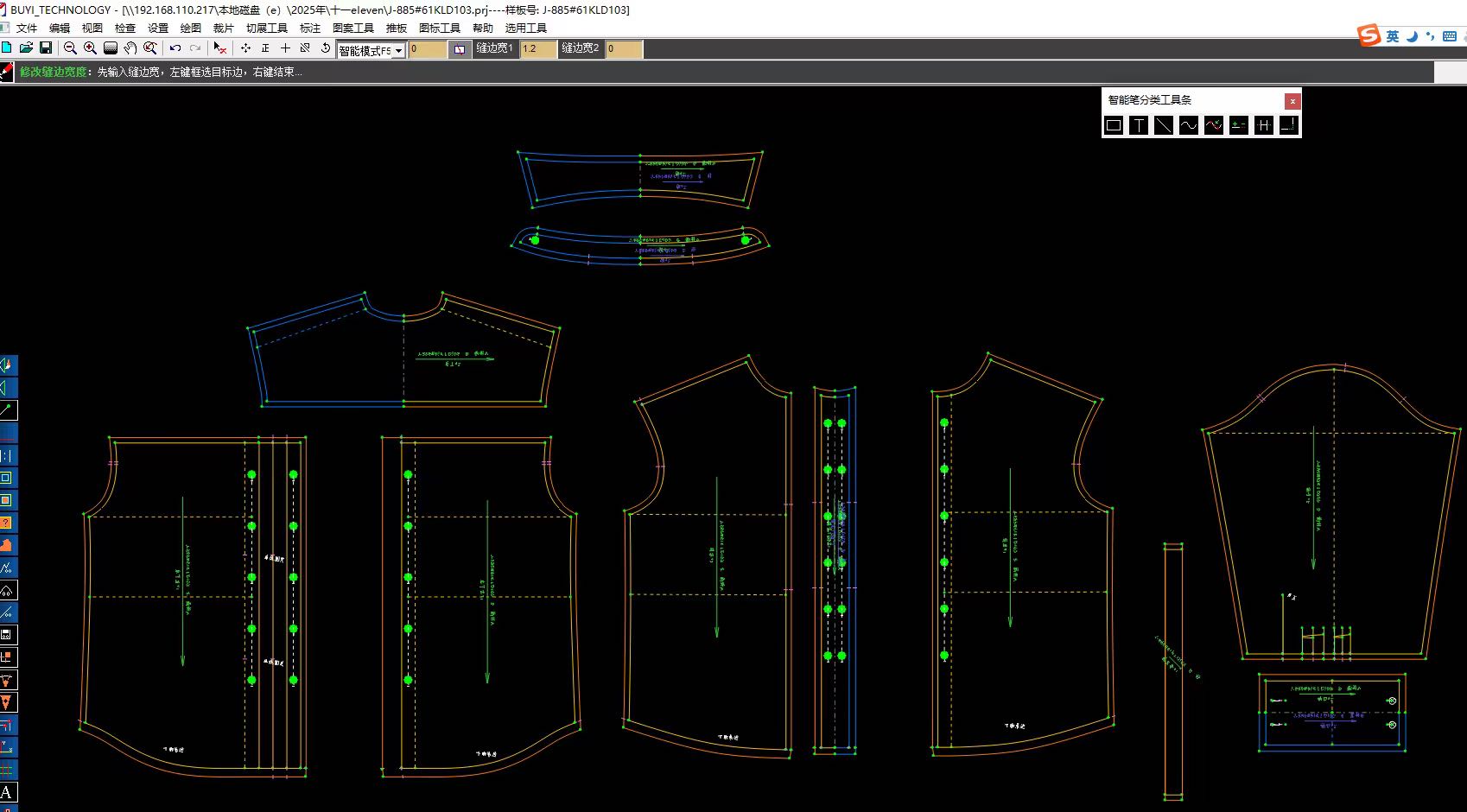Viewport: 1467px width, 812px height.
Task: Open the 推板 menu
Action: coord(396,28)
